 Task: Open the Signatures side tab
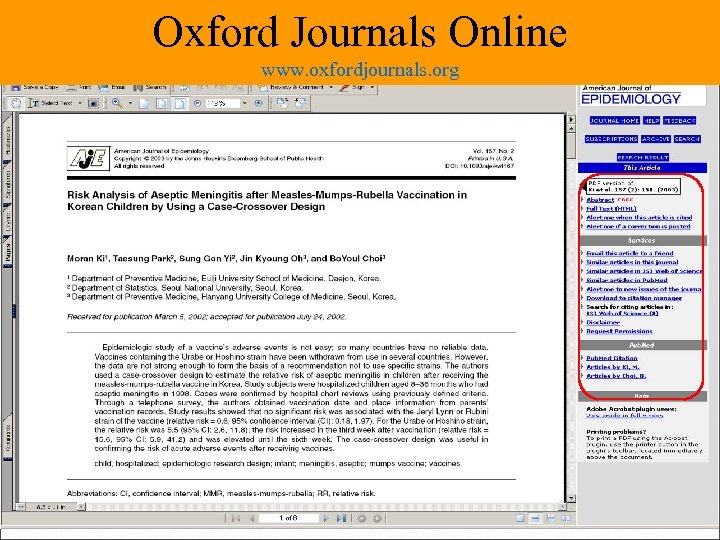coord(7,184)
